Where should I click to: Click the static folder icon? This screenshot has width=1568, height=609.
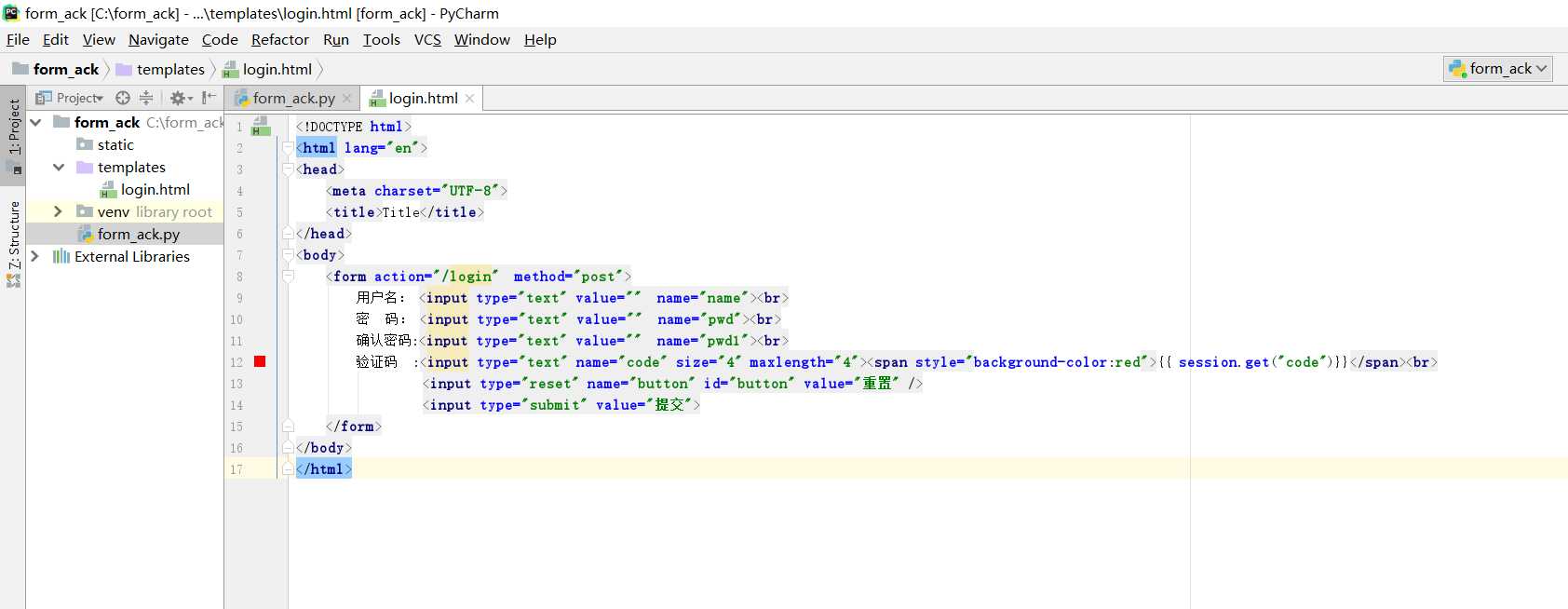[85, 144]
